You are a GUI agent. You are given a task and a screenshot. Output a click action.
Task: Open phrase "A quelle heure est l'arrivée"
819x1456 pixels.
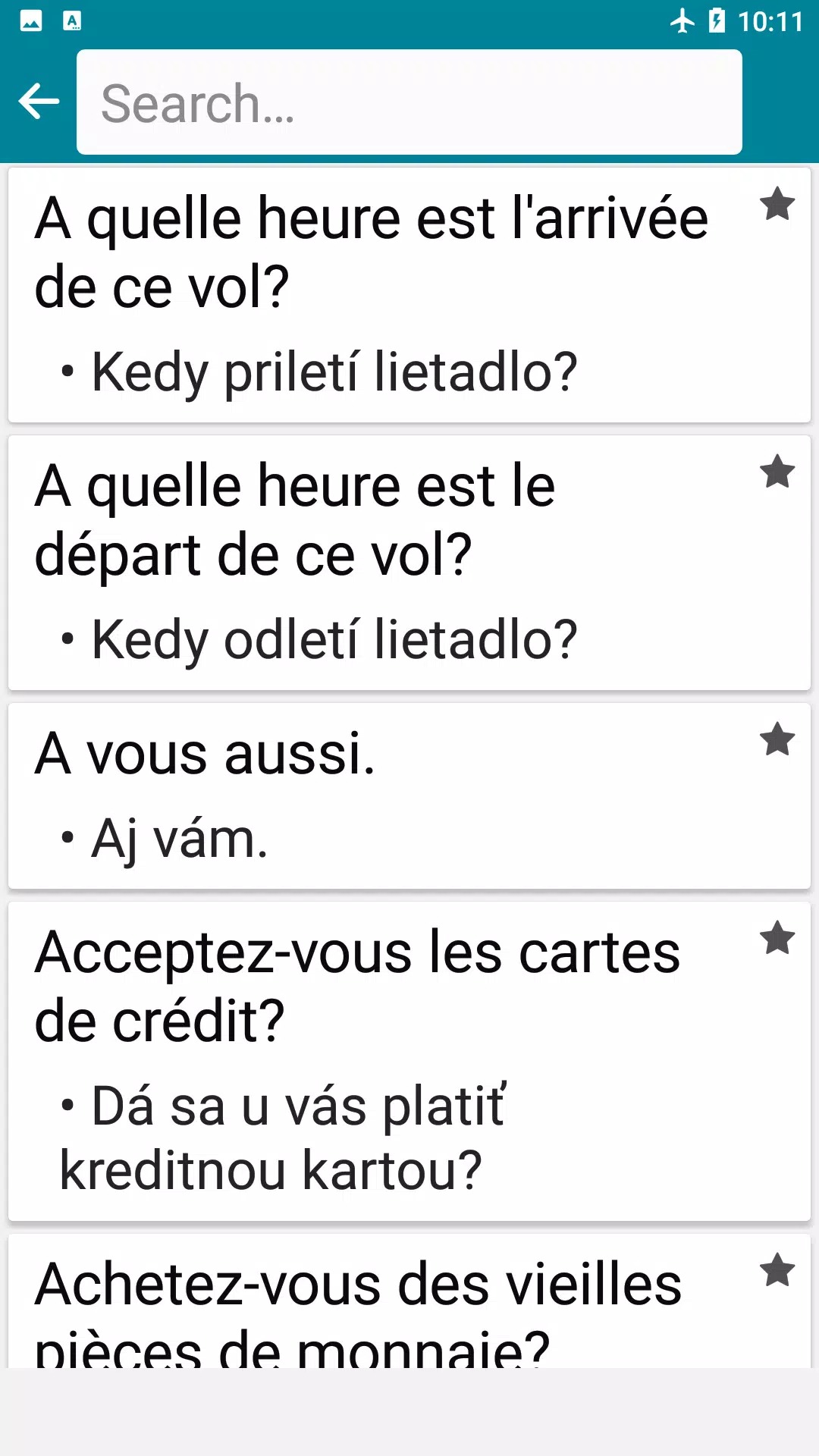click(x=372, y=253)
